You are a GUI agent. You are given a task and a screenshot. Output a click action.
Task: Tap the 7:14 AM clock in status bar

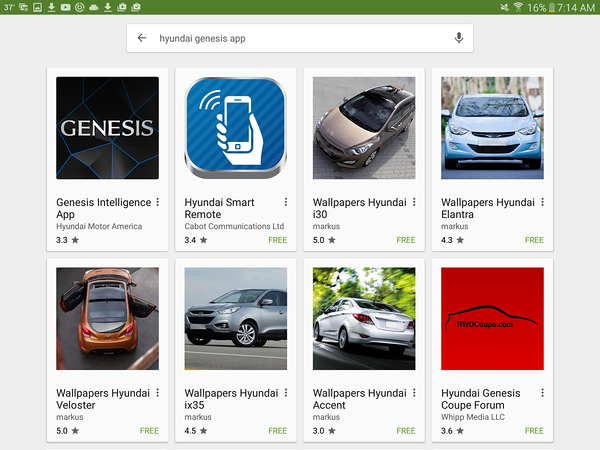coord(576,7)
